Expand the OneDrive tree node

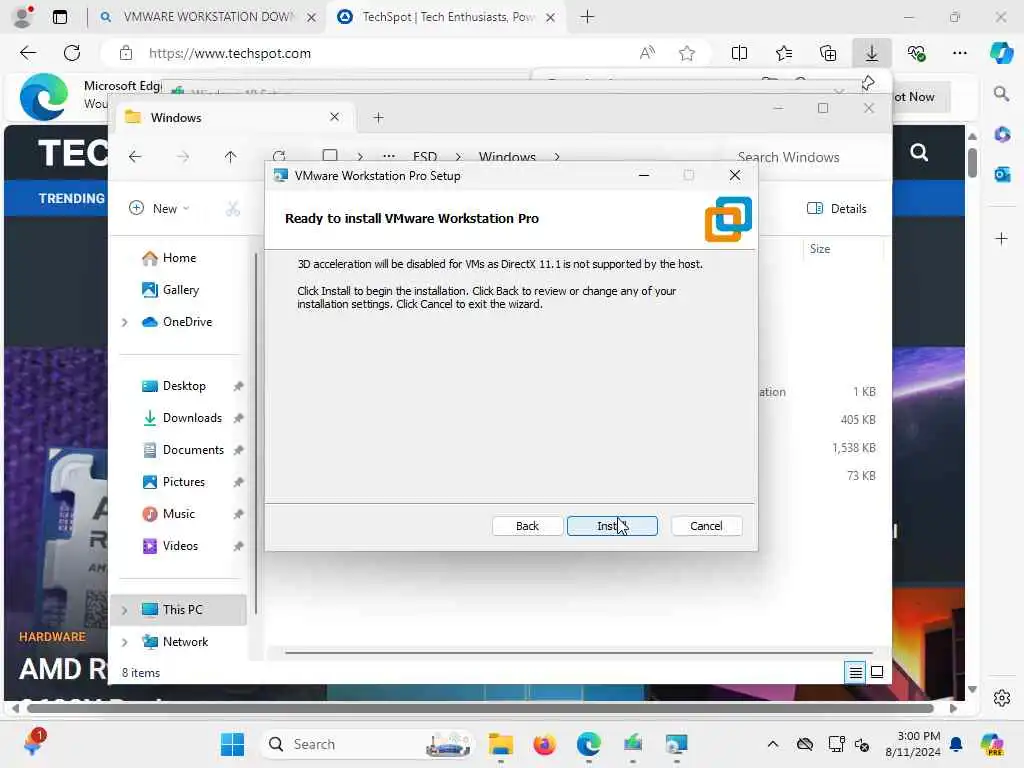(x=125, y=322)
